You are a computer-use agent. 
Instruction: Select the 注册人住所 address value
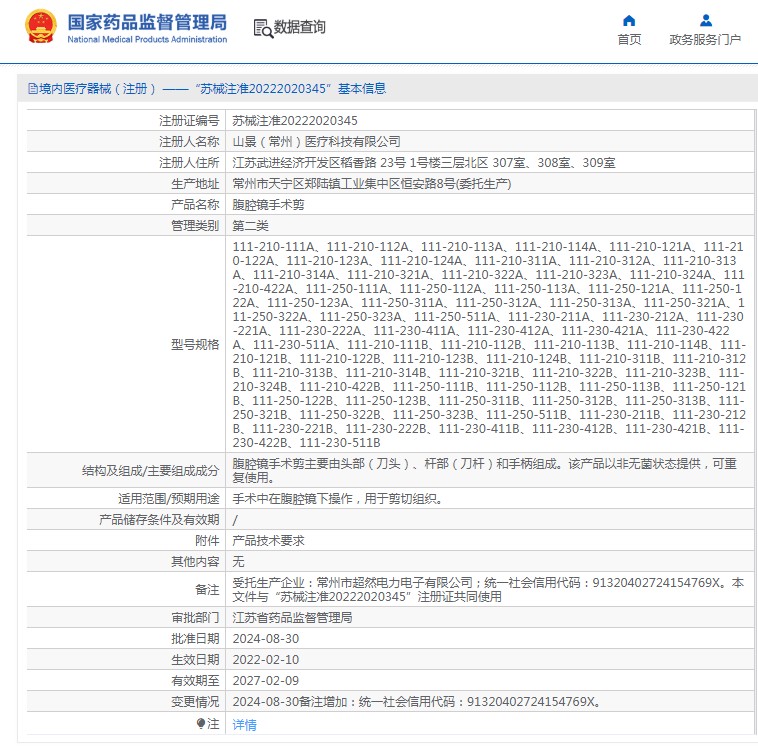424,162
